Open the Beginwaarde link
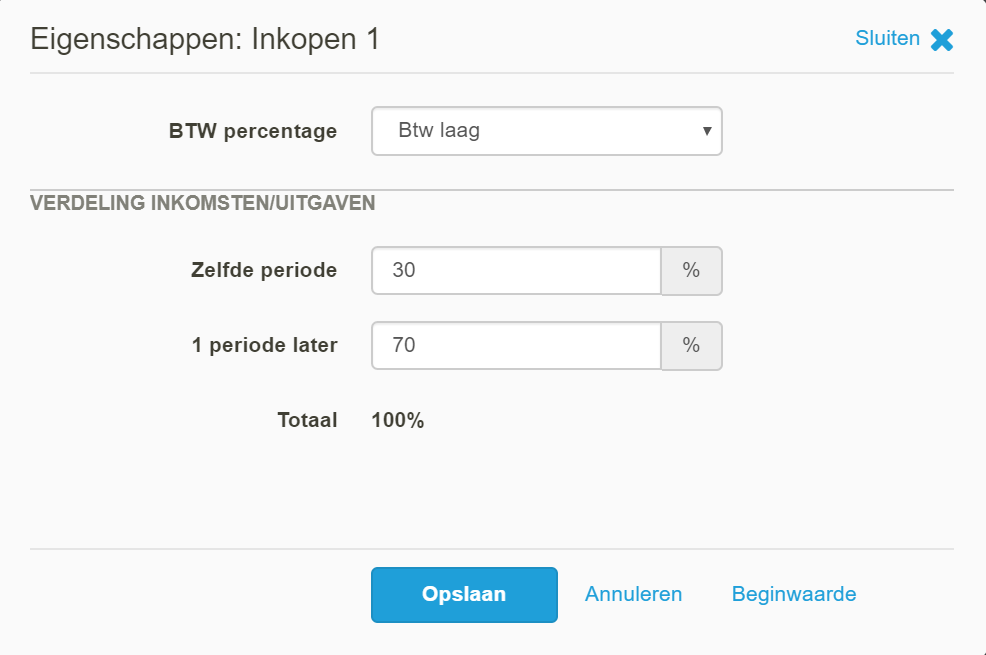This screenshot has height=655, width=986. (x=794, y=594)
